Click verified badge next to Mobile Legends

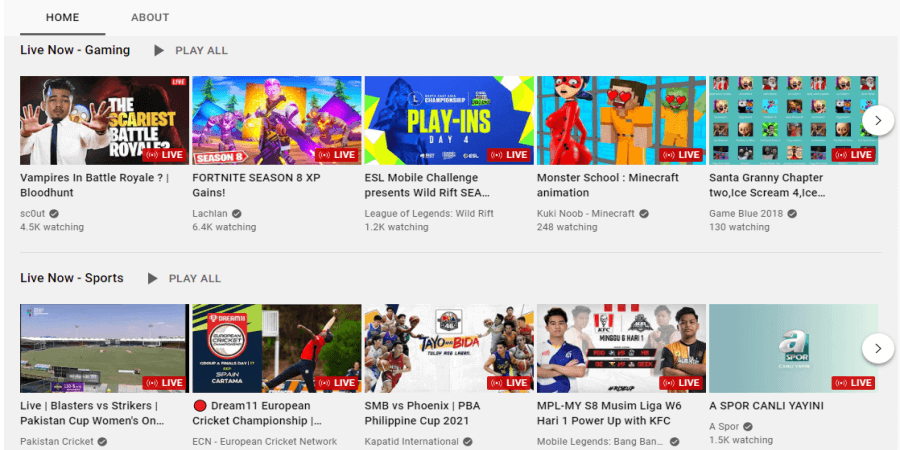click(674, 441)
